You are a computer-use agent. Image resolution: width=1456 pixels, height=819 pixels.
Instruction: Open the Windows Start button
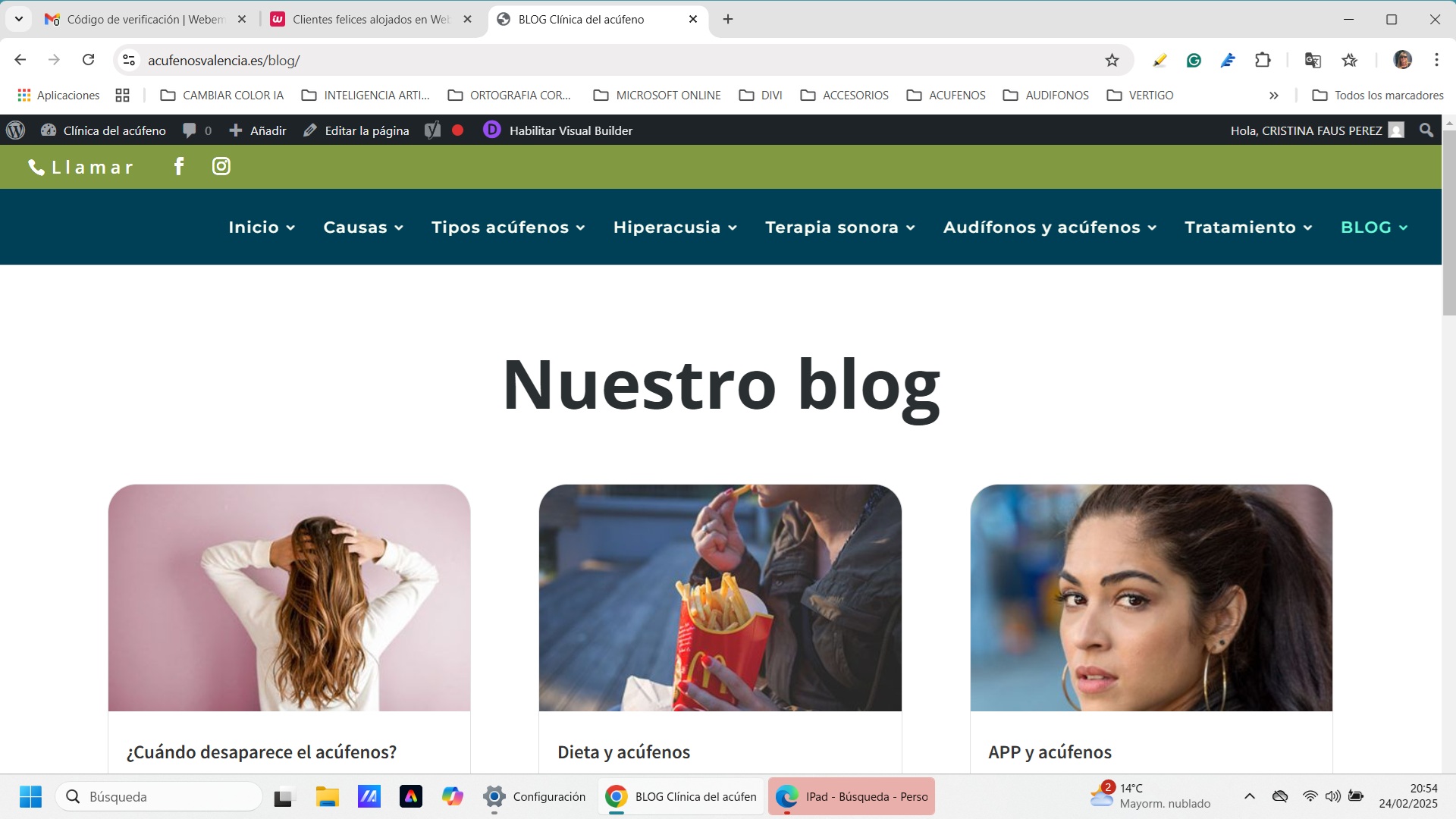pos(30,796)
